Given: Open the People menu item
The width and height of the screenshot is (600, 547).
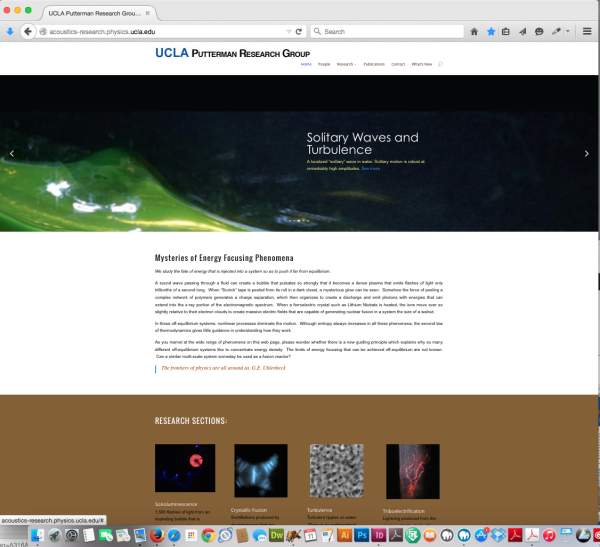Looking at the screenshot, I should coord(324,64).
